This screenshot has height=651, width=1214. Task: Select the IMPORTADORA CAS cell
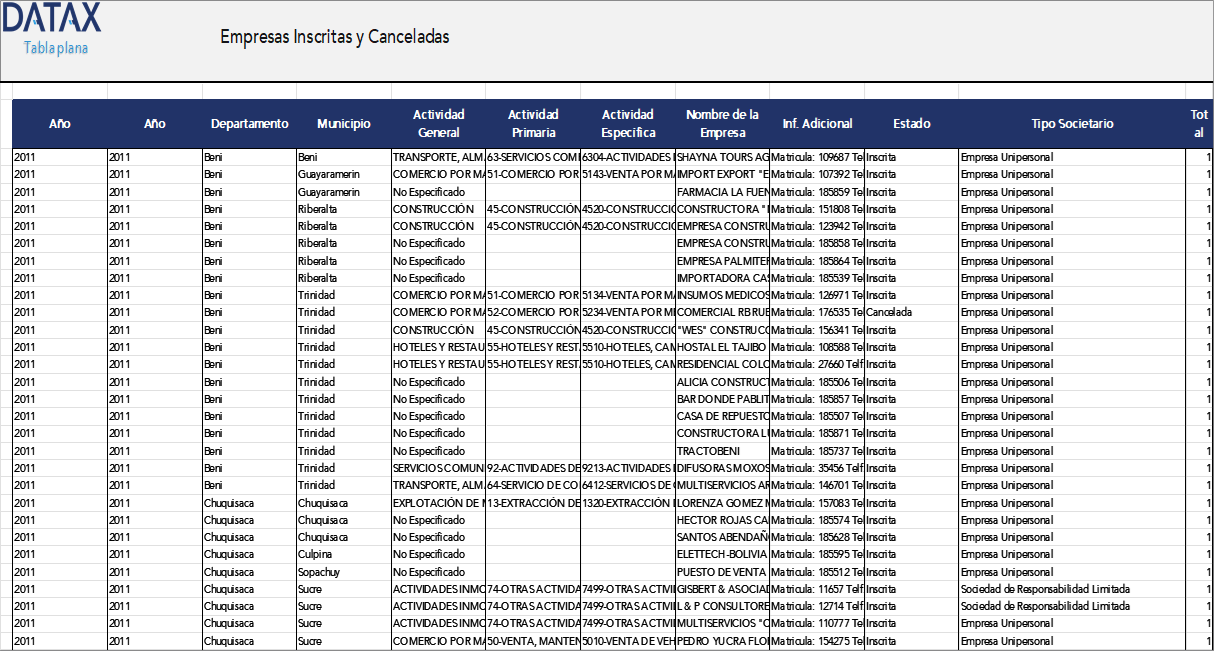pos(723,278)
